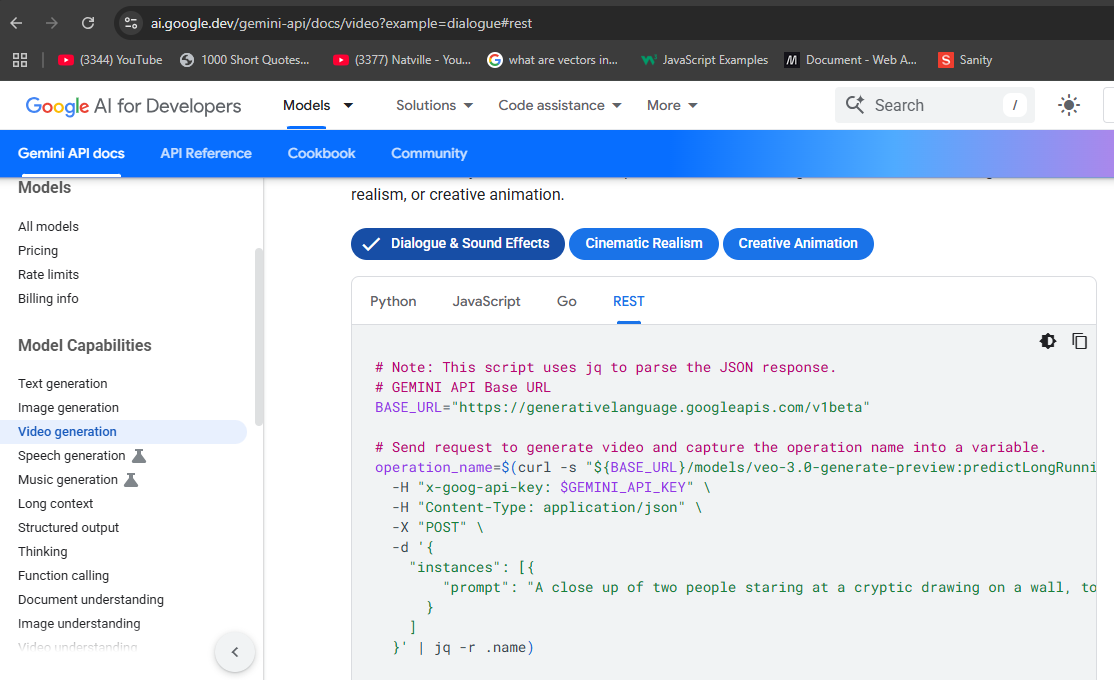Click the BASE_URL line in code
The height and width of the screenshot is (680, 1114).
(622, 408)
